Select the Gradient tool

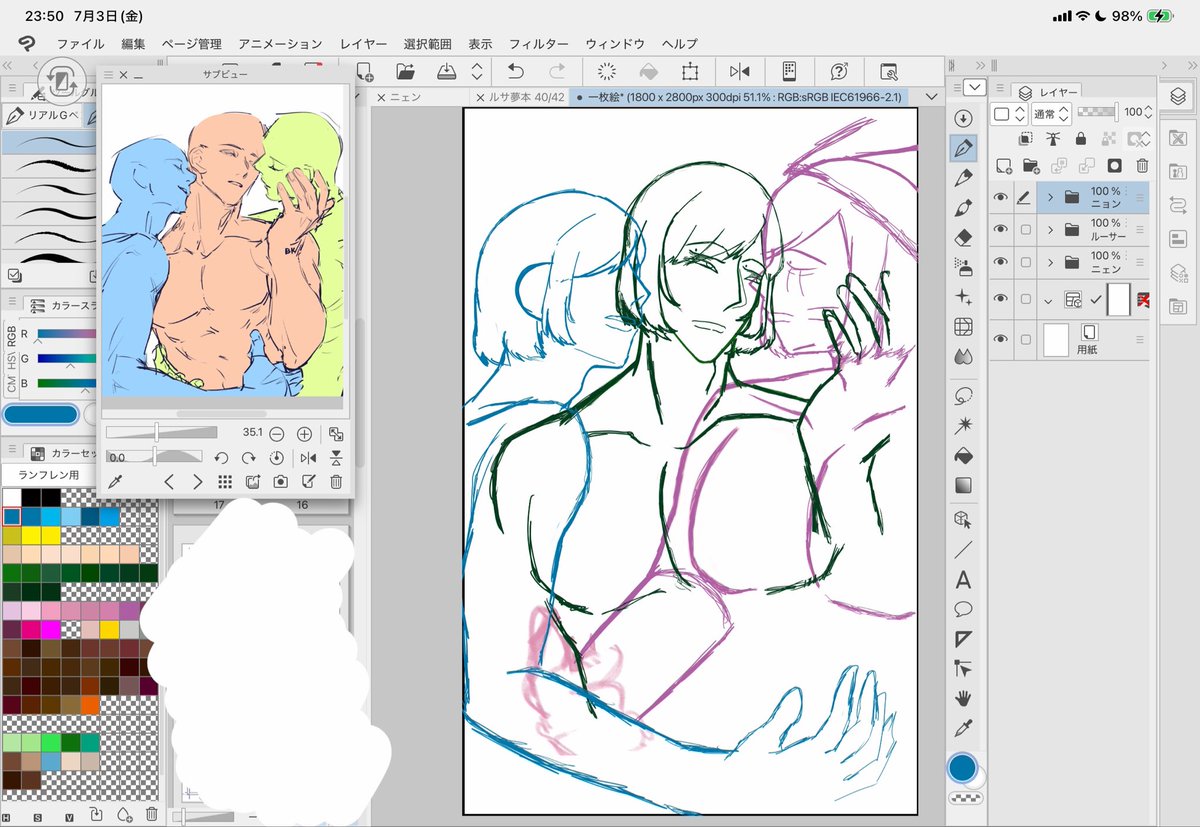[964, 486]
